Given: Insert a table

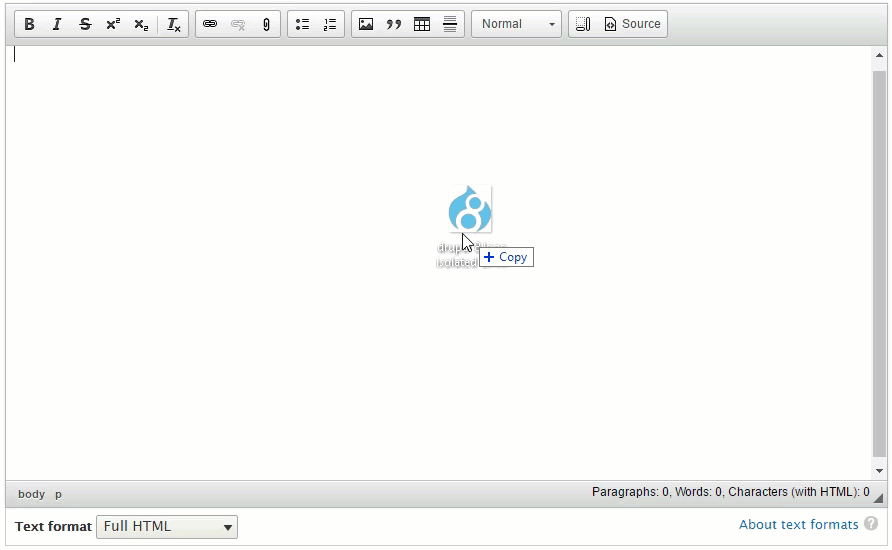Looking at the screenshot, I should pyautogui.click(x=422, y=24).
